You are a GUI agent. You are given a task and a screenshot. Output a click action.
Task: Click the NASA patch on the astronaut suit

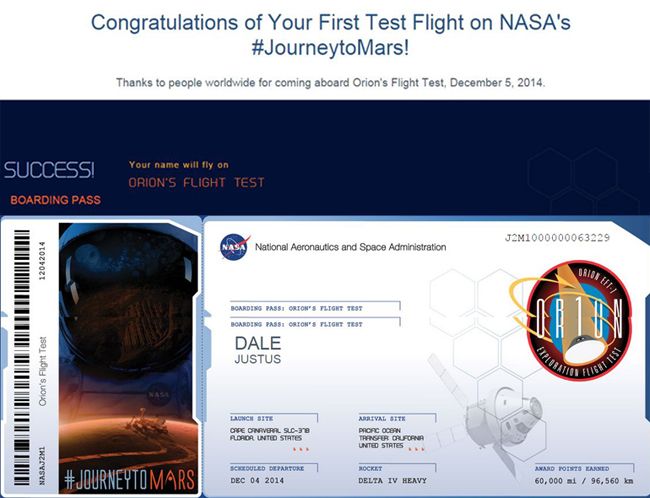tap(158, 395)
